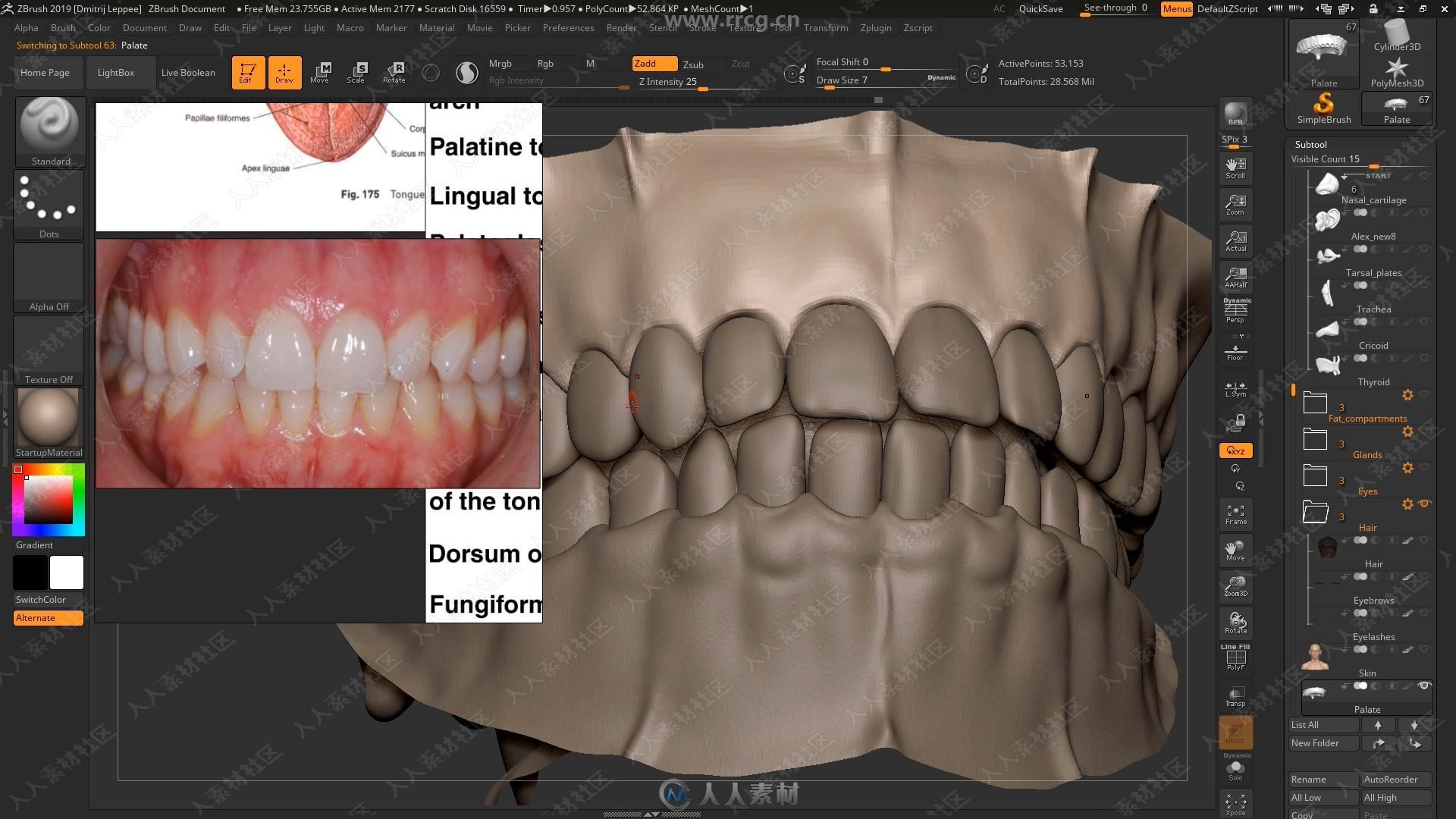Click the ZAdd sculpting mode icon
Viewport: 1456px width, 819px height.
[645, 62]
